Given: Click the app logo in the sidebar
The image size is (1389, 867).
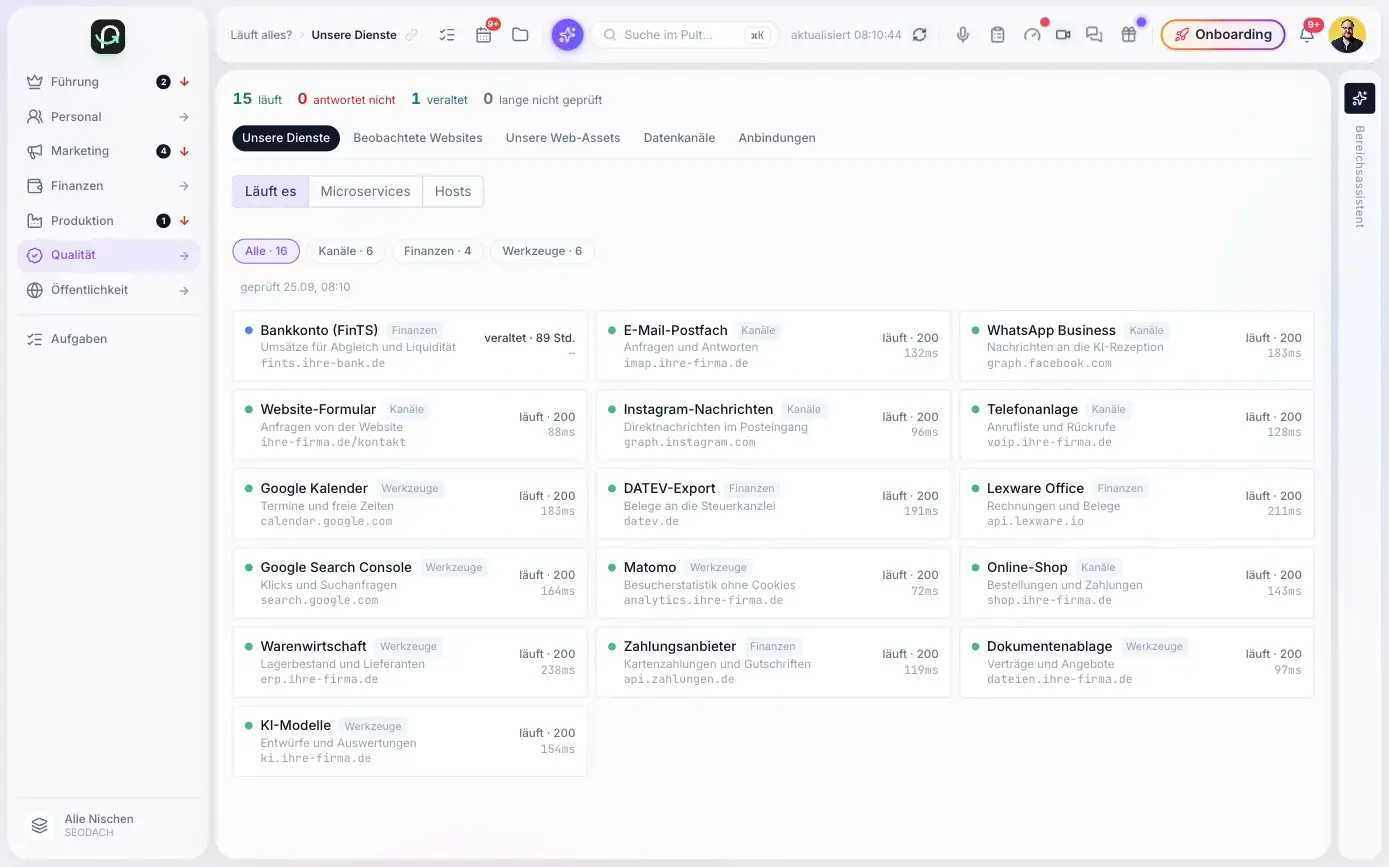Looking at the screenshot, I should (108, 37).
